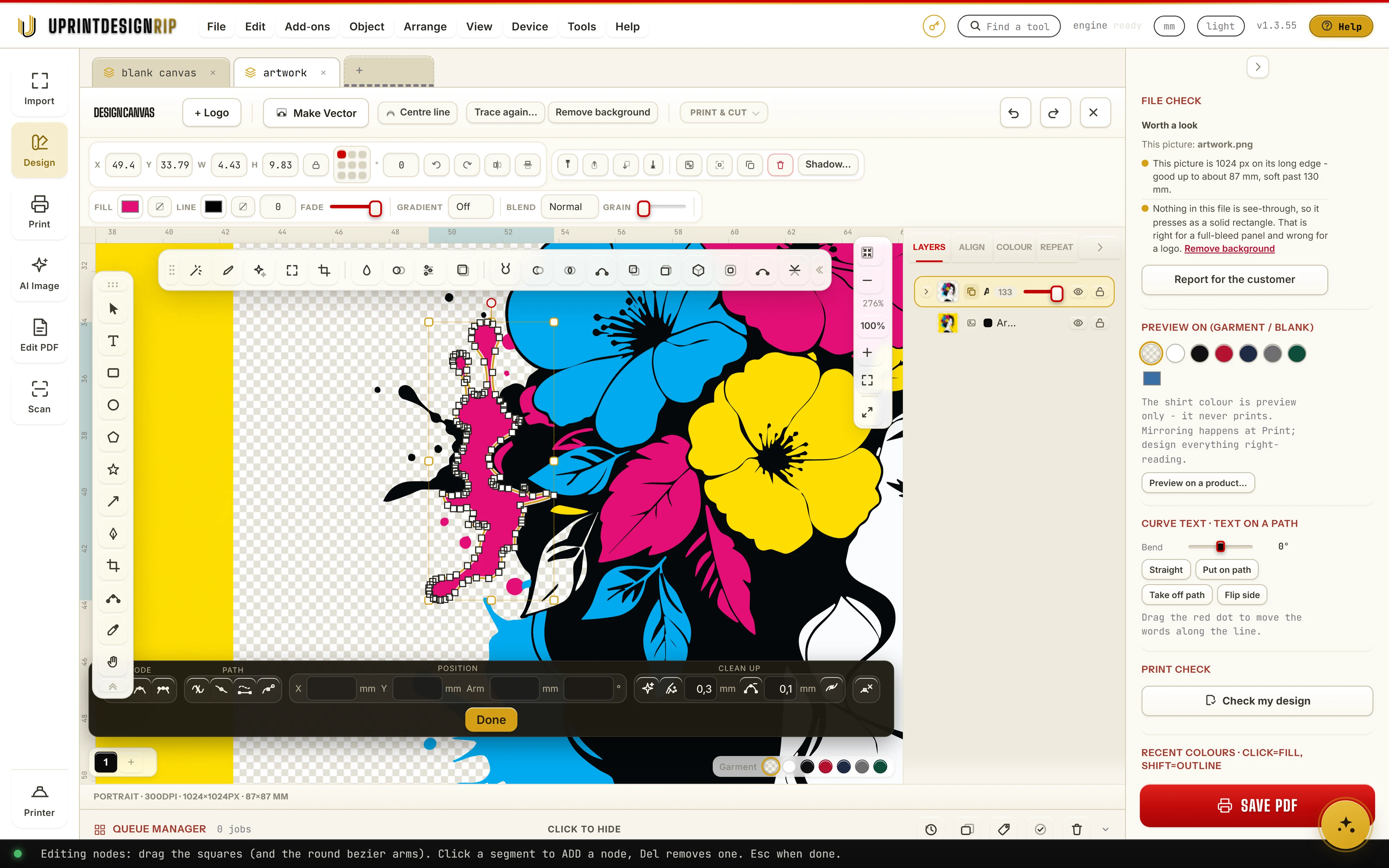The image size is (1389, 868).
Task: Expand the 133 layer group chevron
Action: tap(926, 292)
